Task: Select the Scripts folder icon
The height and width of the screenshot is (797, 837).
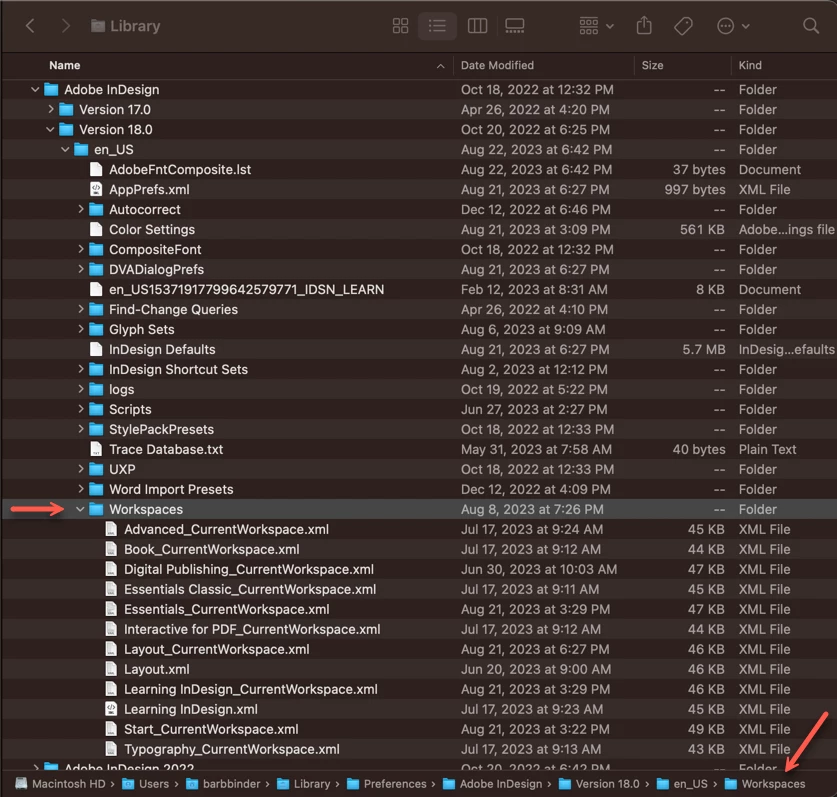Action: pos(96,409)
